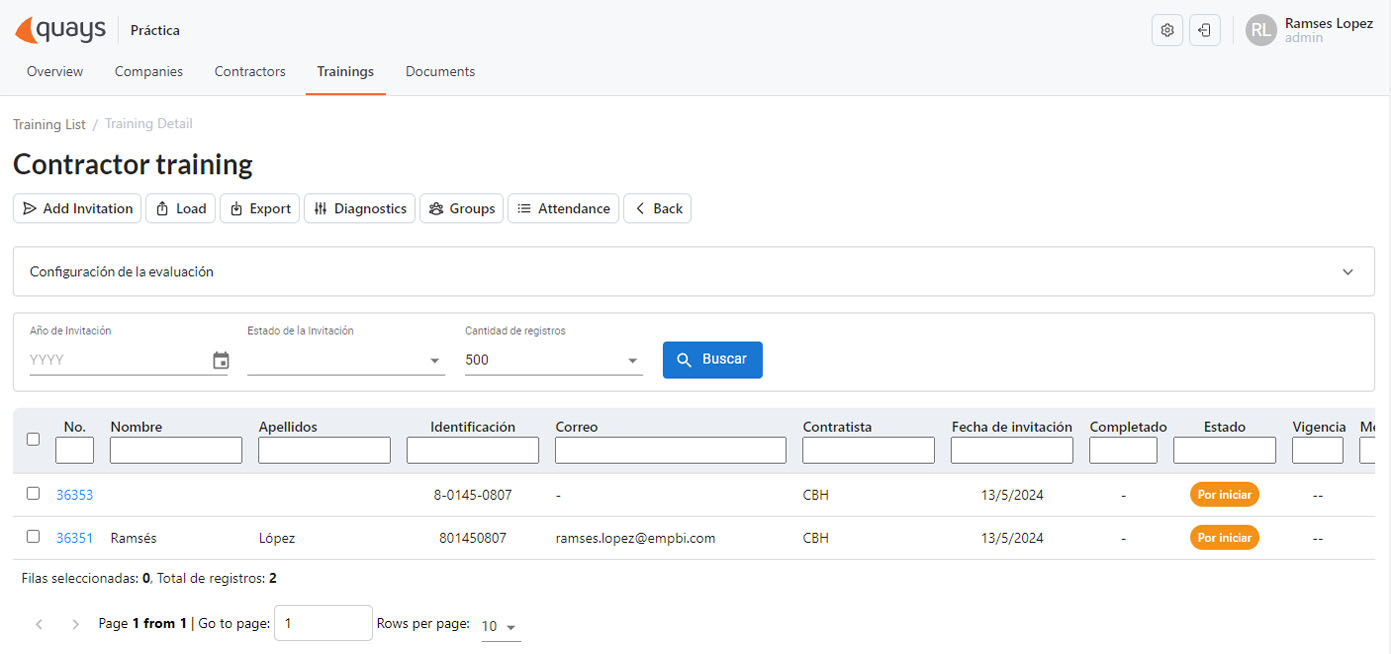Click the logout icon in the header
1391x654 pixels.
tap(1205, 29)
